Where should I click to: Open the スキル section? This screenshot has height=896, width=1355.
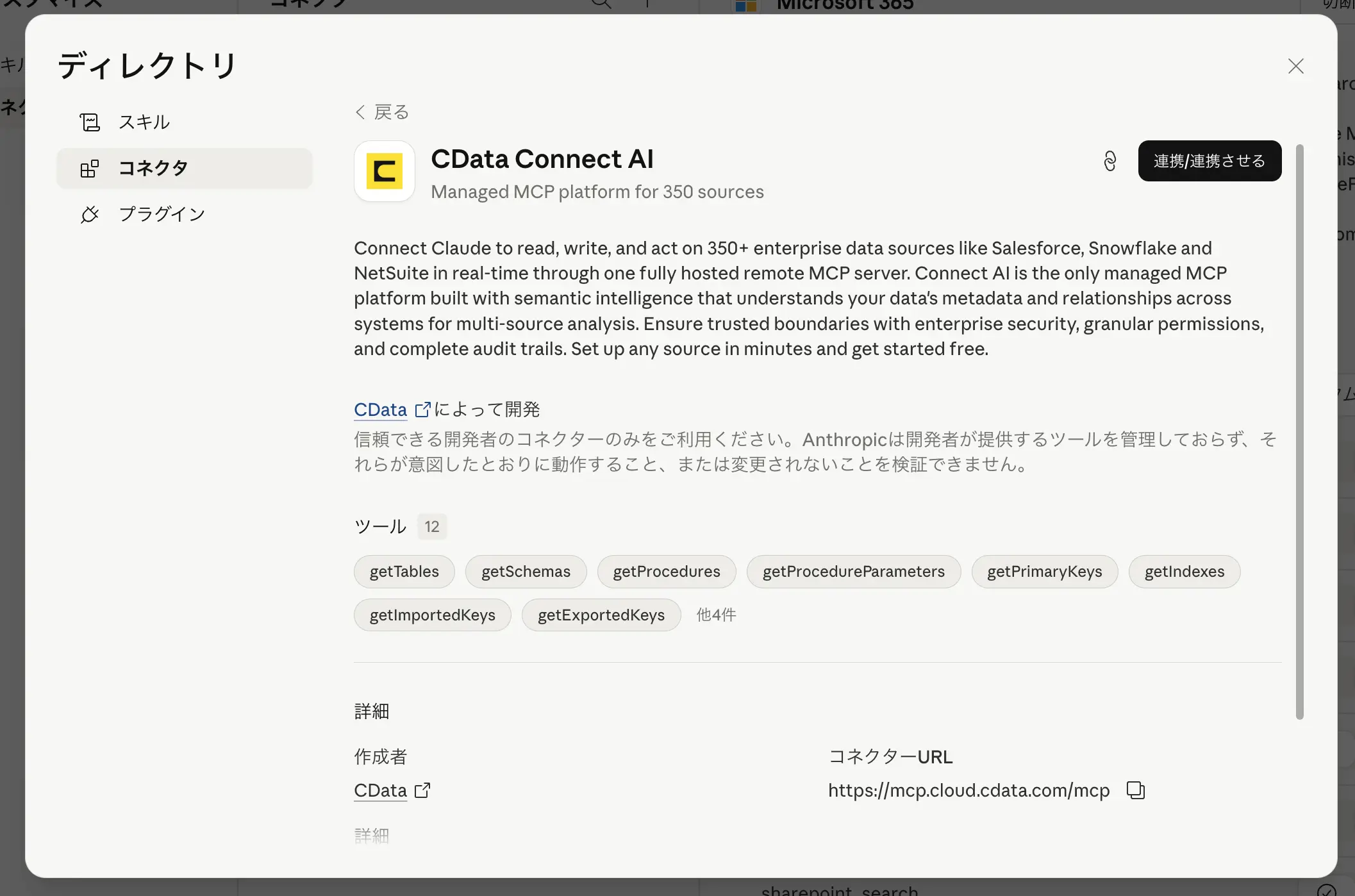point(185,122)
